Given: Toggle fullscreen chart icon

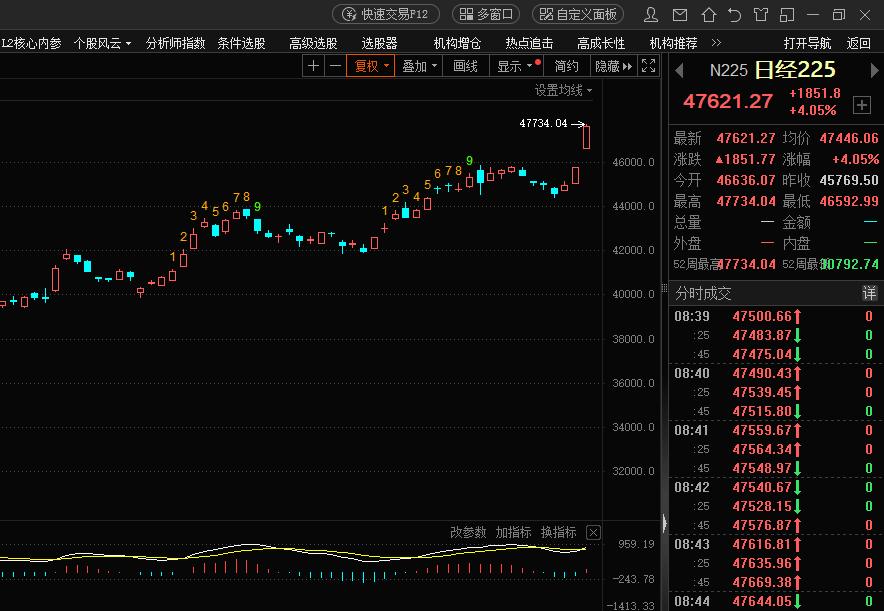Looking at the screenshot, I should pyautogui.click(x=648, y=66).
